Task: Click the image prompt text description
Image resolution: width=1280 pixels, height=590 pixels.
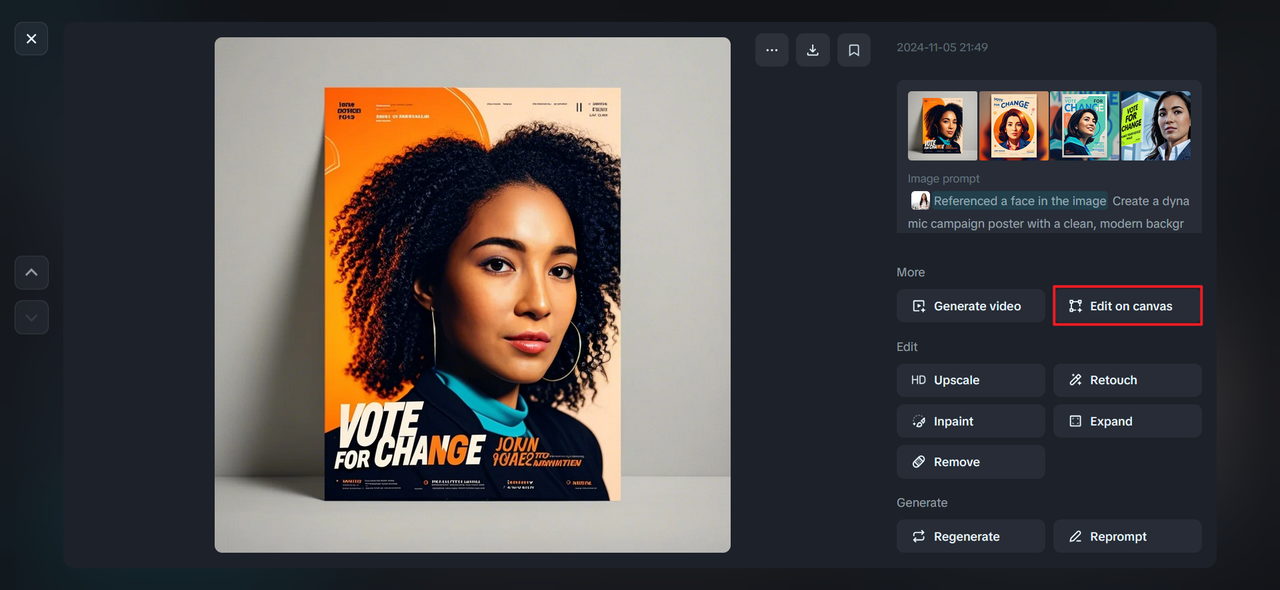Action: tap(1049, 212)
